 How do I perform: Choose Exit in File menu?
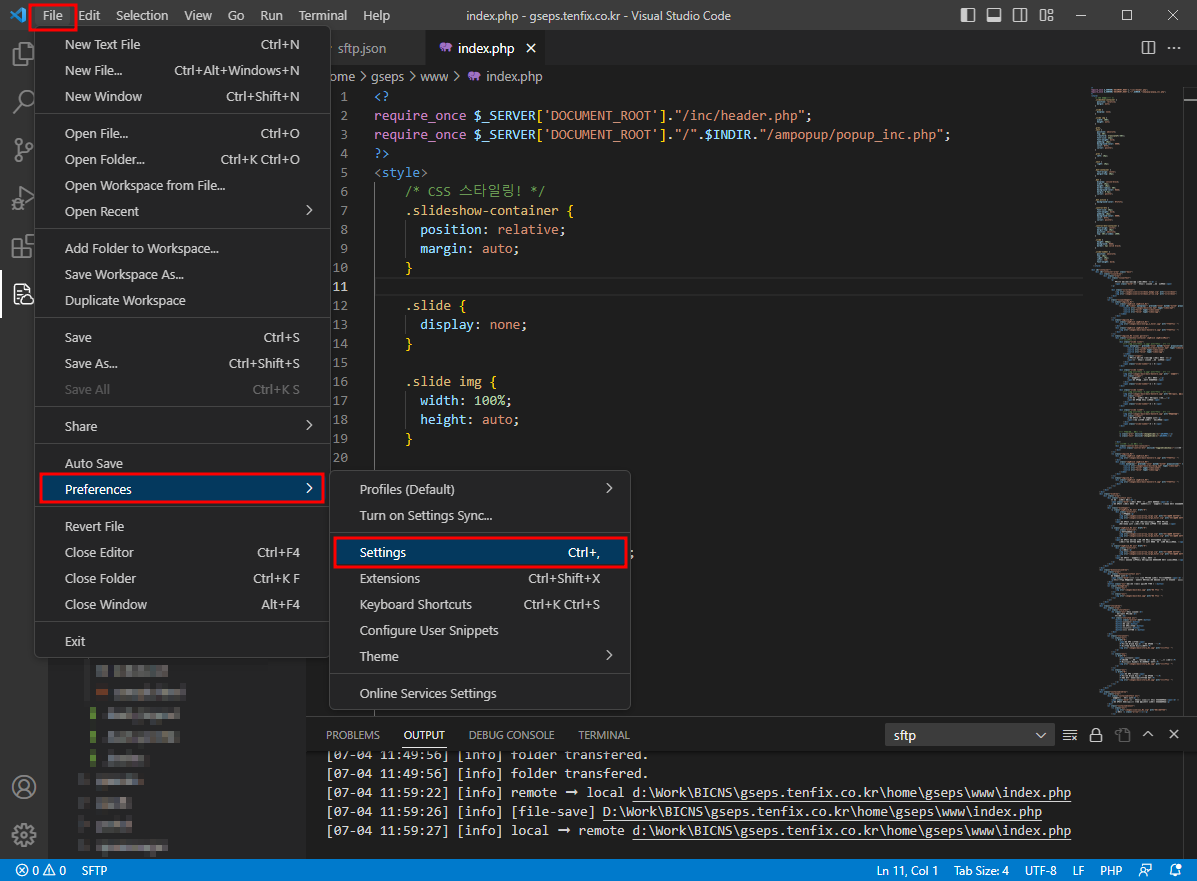tap(182, 641)
